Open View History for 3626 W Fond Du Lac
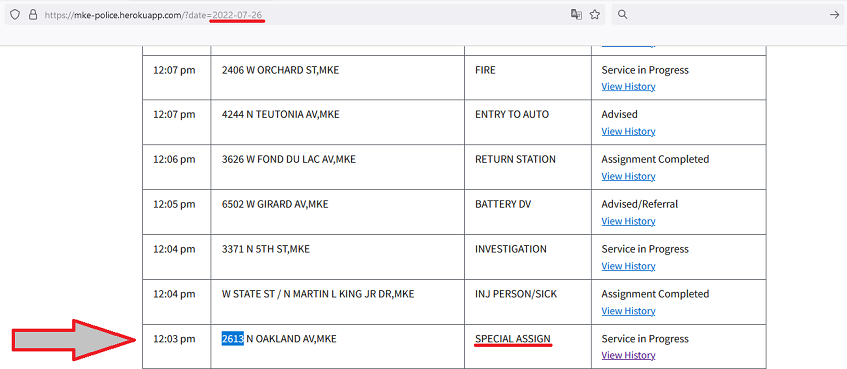The image size is (847, 369). coord(628,176)
